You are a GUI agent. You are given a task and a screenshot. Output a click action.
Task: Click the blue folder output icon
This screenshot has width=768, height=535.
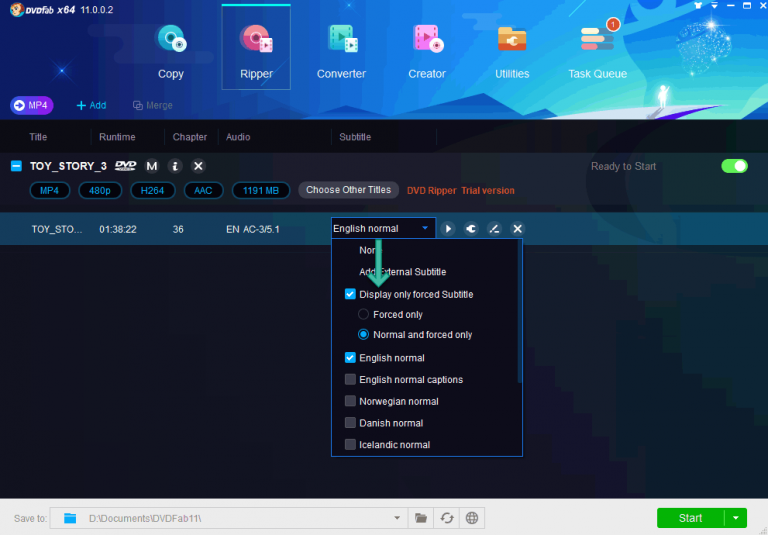pyautogui.click(x=70, y=518)
